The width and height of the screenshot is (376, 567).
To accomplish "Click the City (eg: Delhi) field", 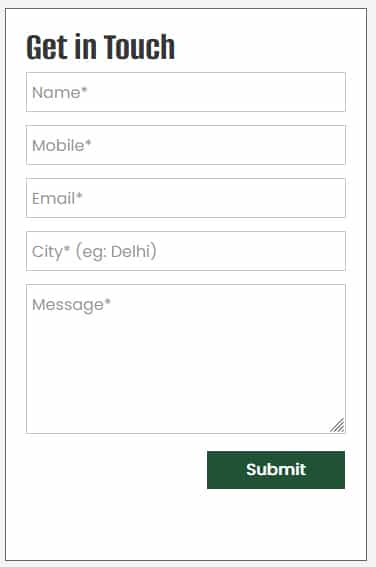I will click(186, 251).
